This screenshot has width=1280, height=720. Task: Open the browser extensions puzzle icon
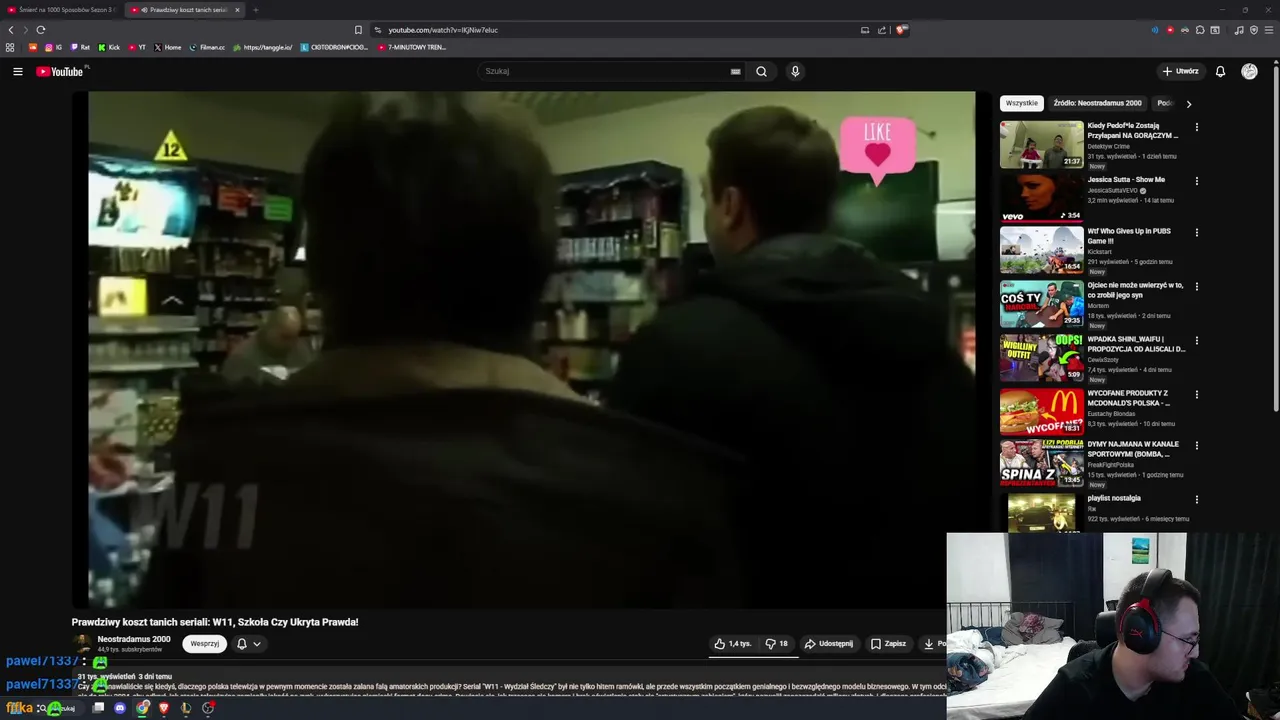(x=1200, y=30)
